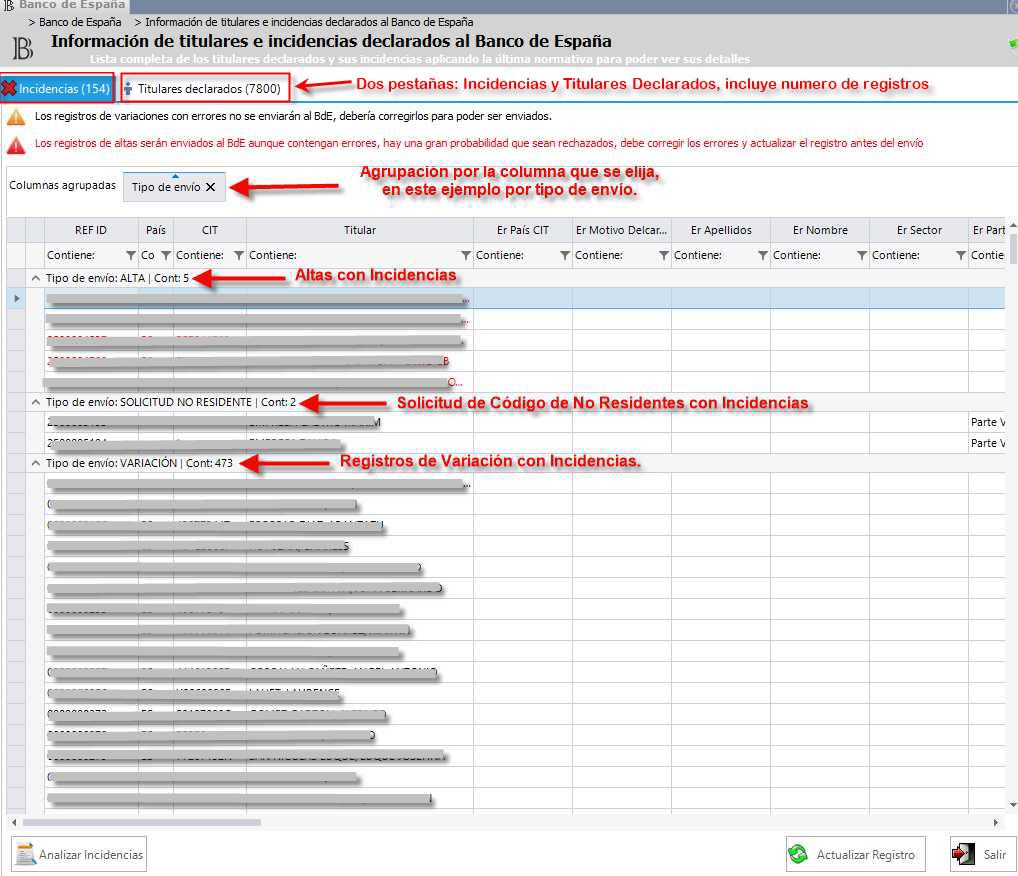Sort by the Er Apellidos column header
Image resolution: width=1018 pixels, height=876 pixels.
(x=721, y=230)
